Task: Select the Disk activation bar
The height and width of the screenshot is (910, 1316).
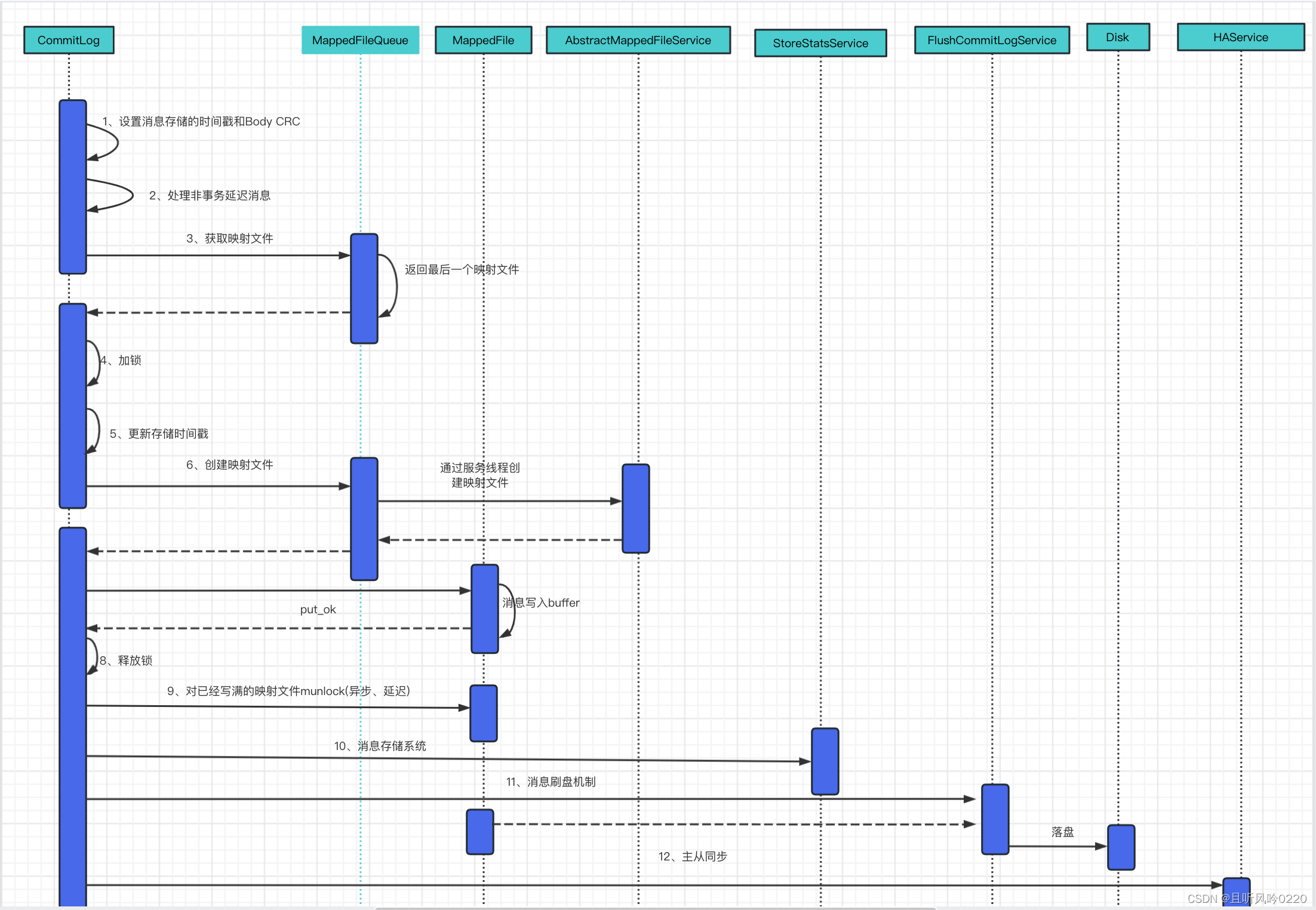Action: (x=1121, y=847)
